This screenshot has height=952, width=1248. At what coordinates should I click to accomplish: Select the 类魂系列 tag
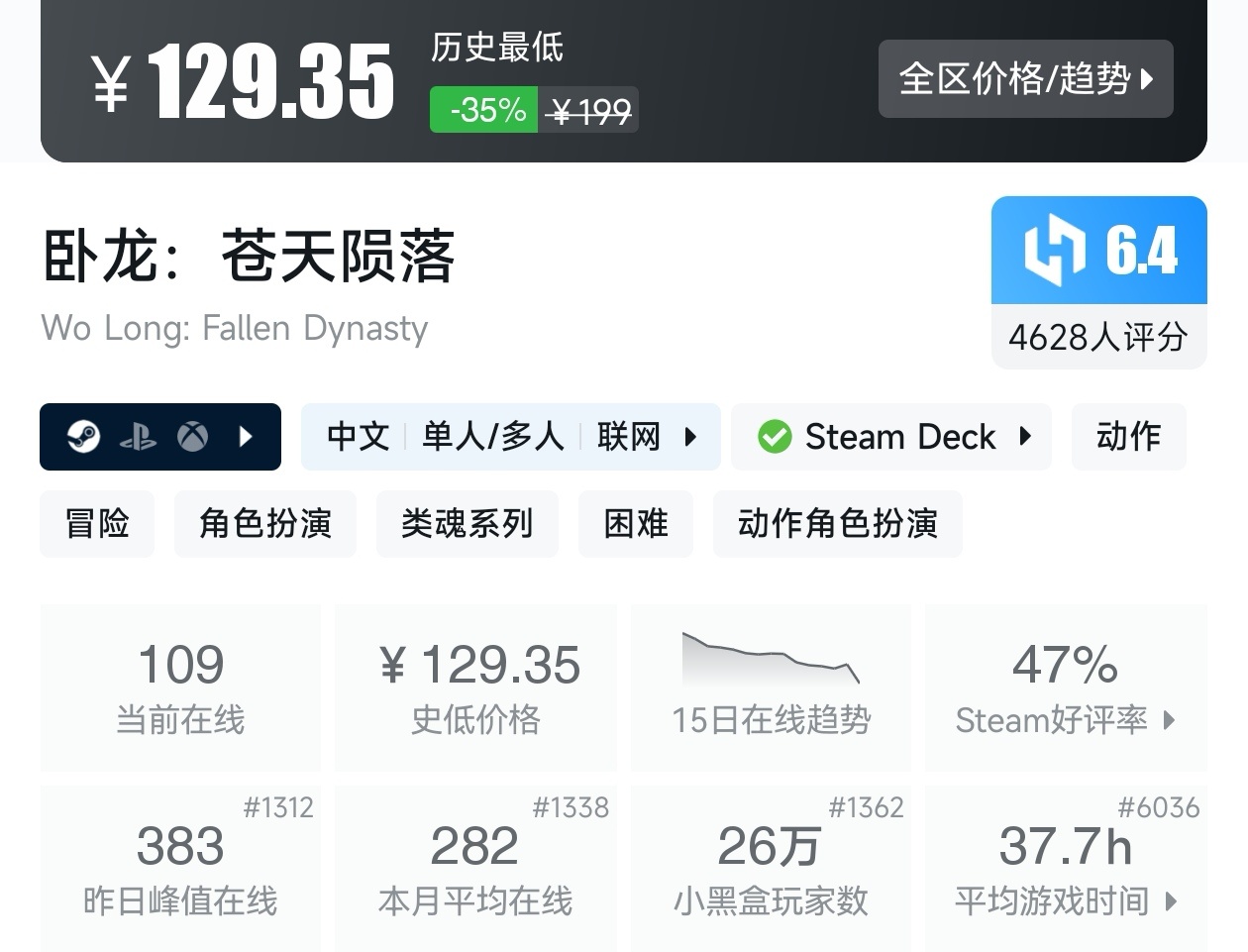(x=468, y=523)
